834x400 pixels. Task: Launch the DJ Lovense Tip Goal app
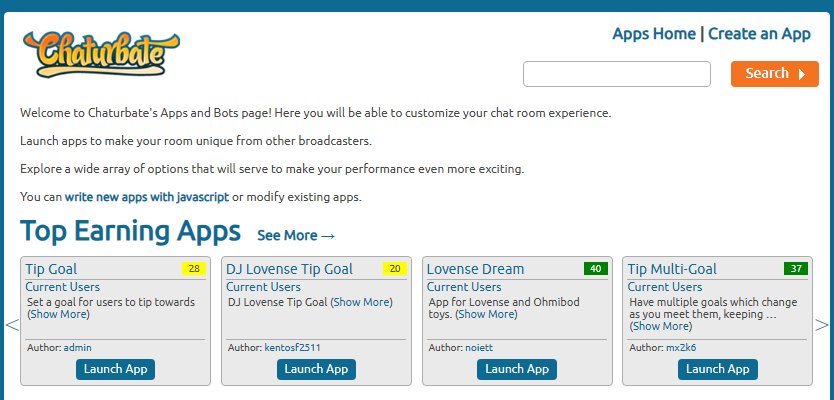[x=316, y=369]
